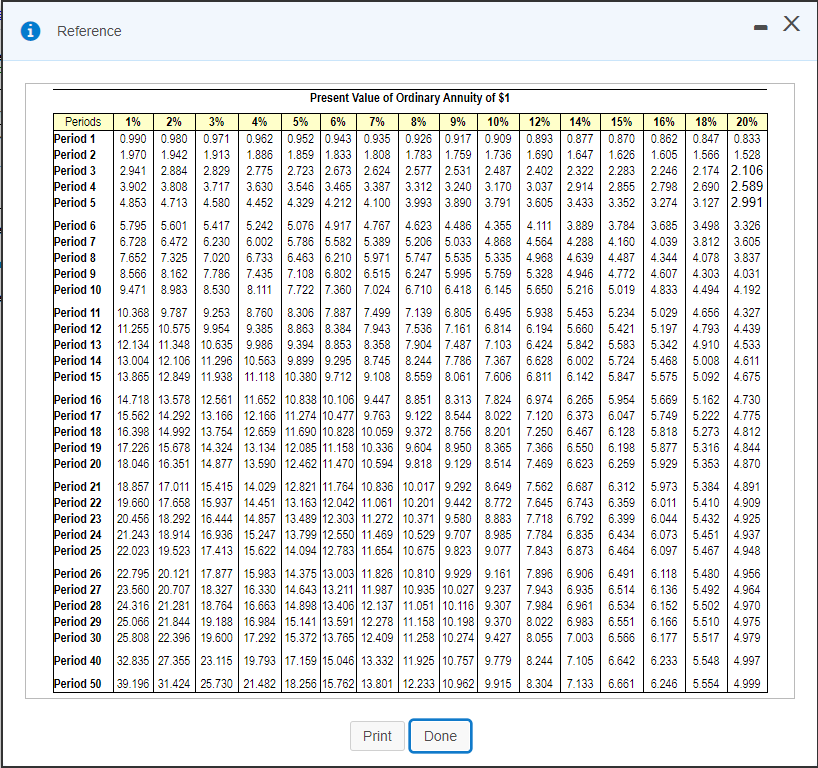Select the Period 1 row label

click(76, 138)
